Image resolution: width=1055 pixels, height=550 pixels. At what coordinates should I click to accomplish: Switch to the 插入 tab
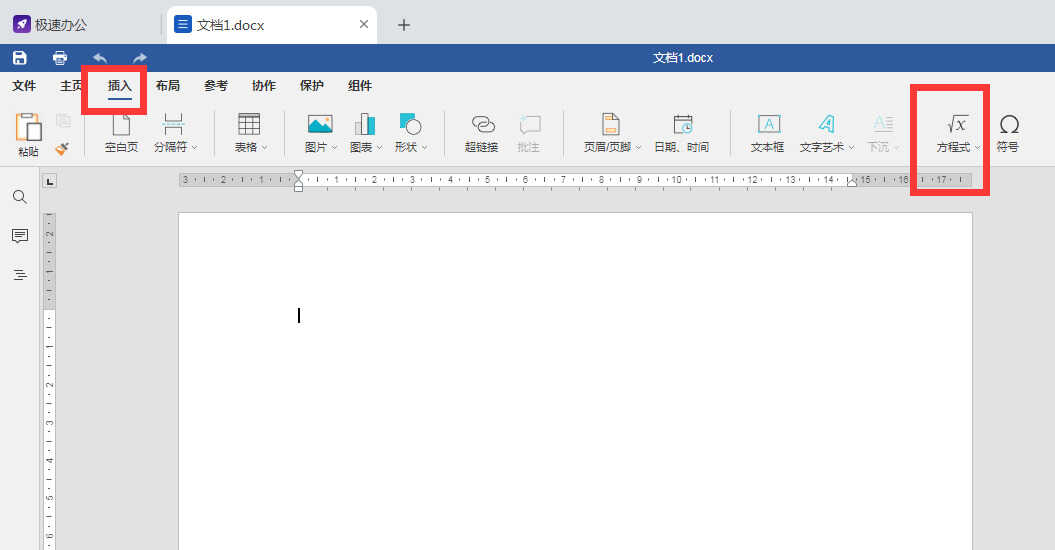coord(120,86)
